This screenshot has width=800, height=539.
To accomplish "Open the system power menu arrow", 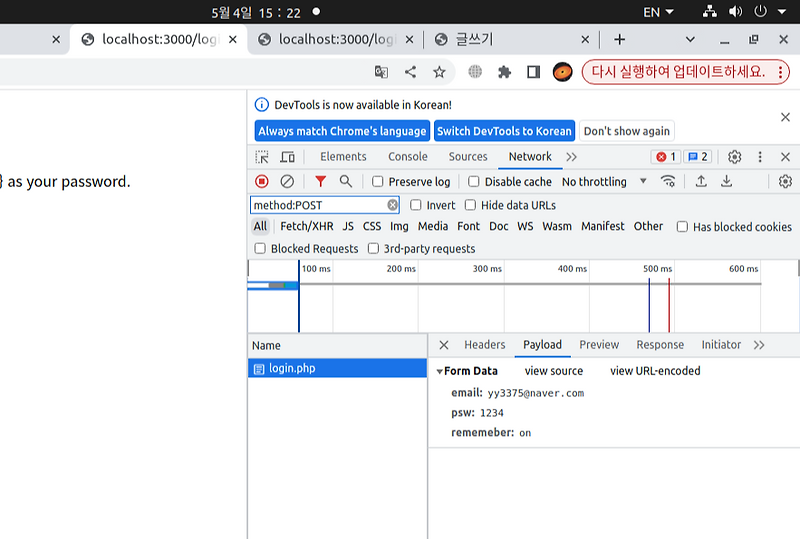I will 782,11.
